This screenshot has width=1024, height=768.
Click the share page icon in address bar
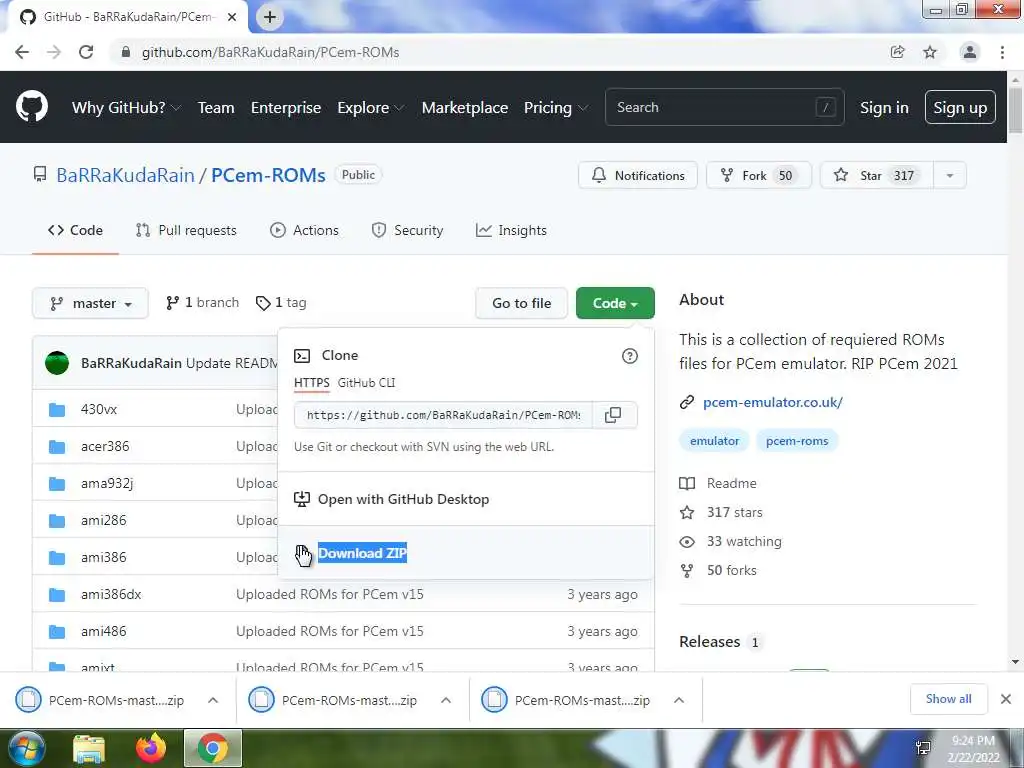(897, 52)
